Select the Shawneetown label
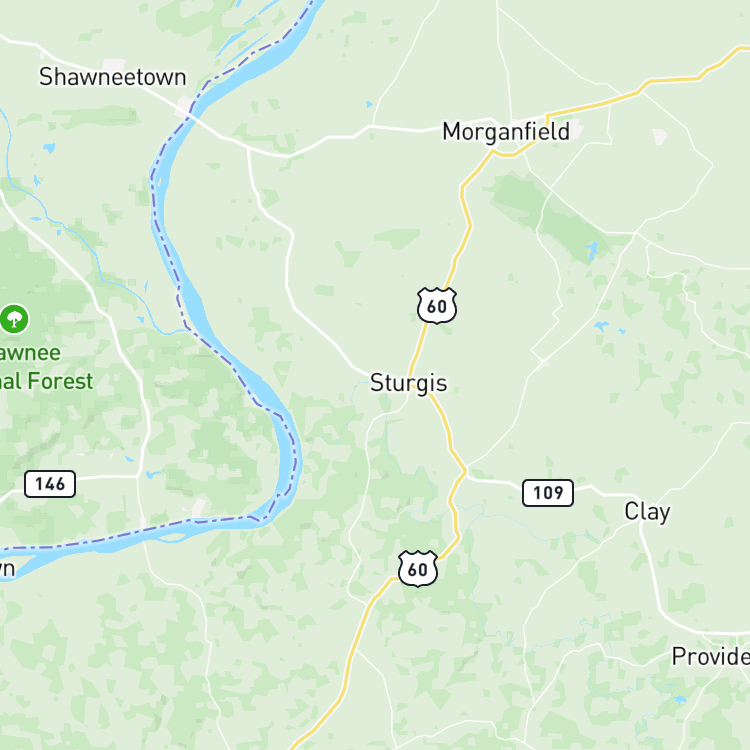 point(113,77)
